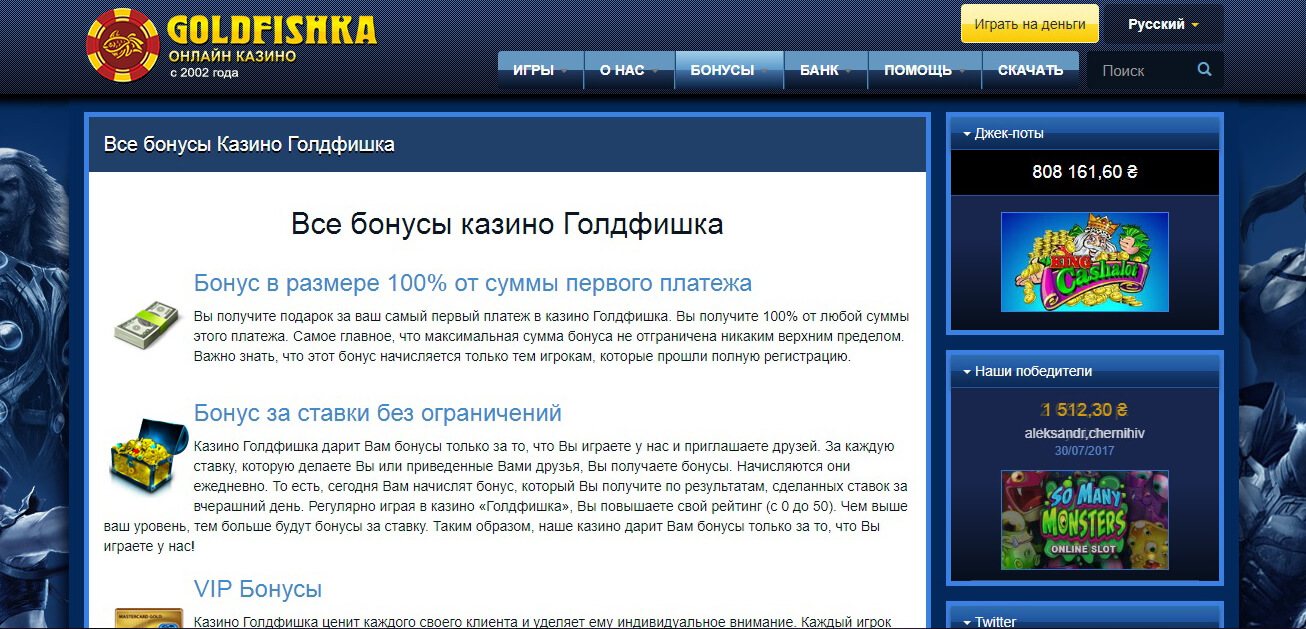Viewport: 1306px width, 629px height.
Task: Click the с 2002 года text
Action: tap(204, 73)
